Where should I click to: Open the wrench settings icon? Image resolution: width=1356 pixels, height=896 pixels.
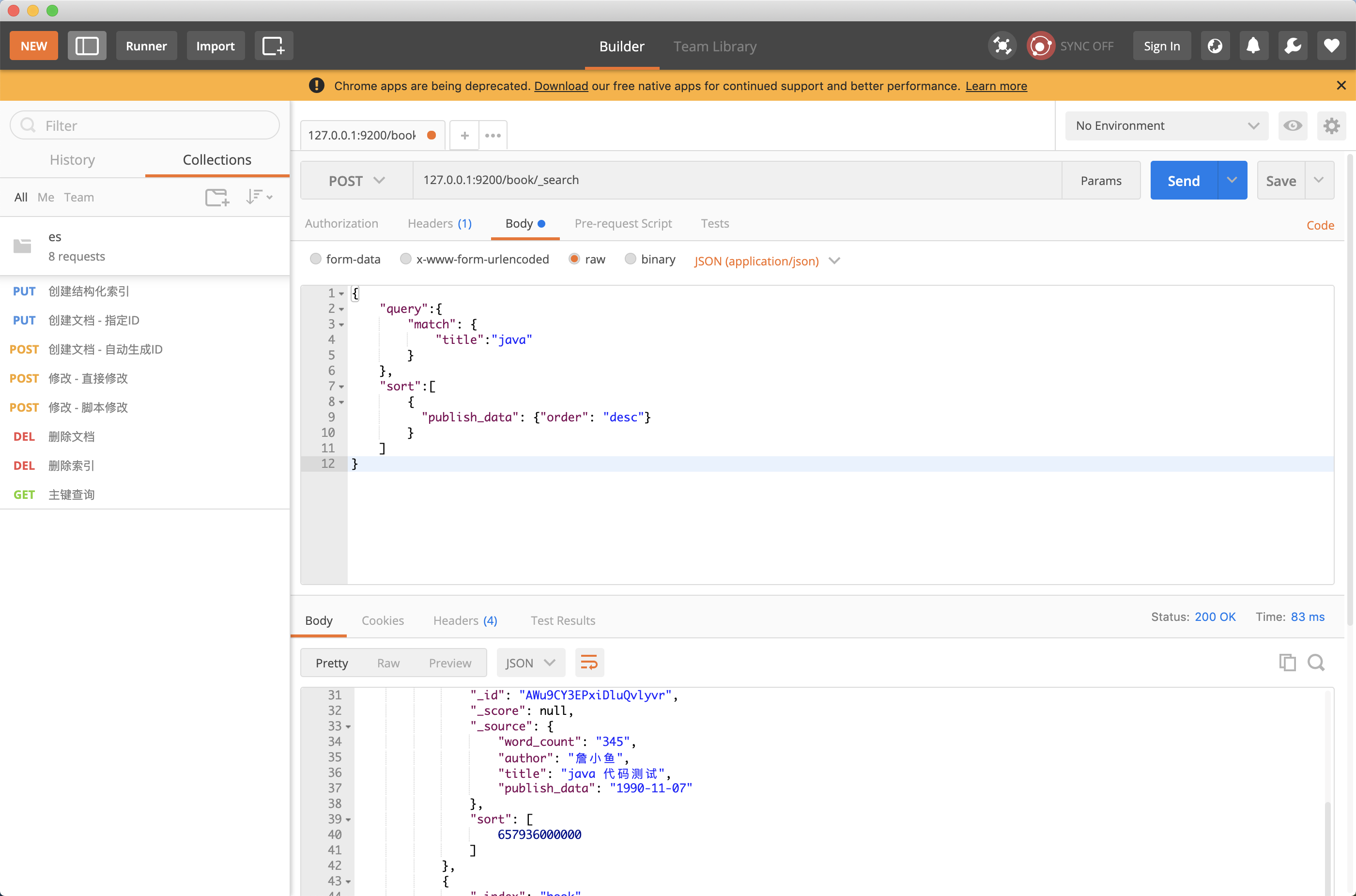click(1293, 46)
